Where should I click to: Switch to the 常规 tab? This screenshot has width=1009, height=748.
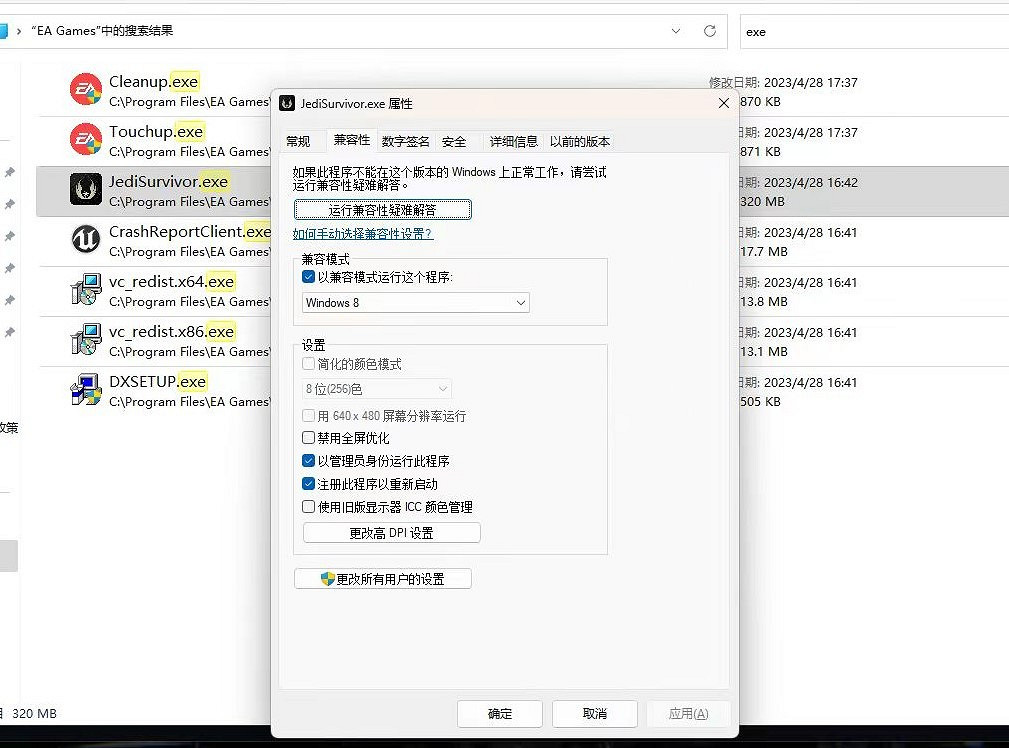[x=298, y=141]
